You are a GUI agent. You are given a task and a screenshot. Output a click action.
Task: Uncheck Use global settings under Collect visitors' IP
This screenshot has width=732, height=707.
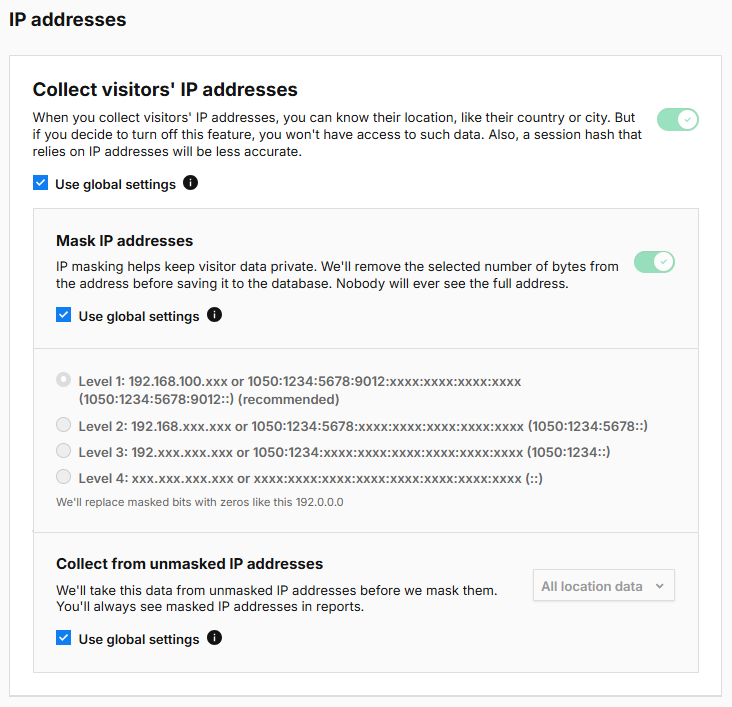[41, 183]
